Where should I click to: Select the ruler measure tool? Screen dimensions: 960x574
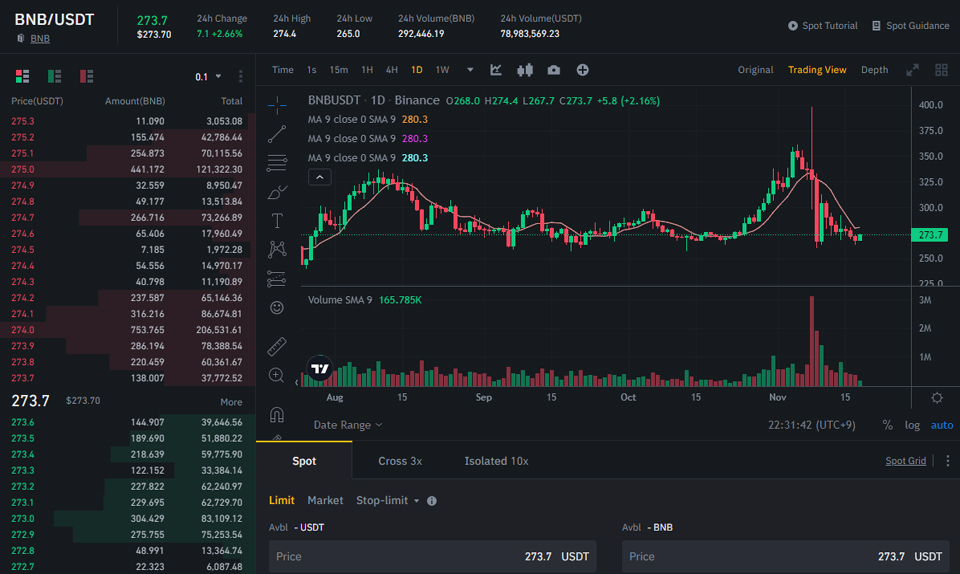pos(277,346)
